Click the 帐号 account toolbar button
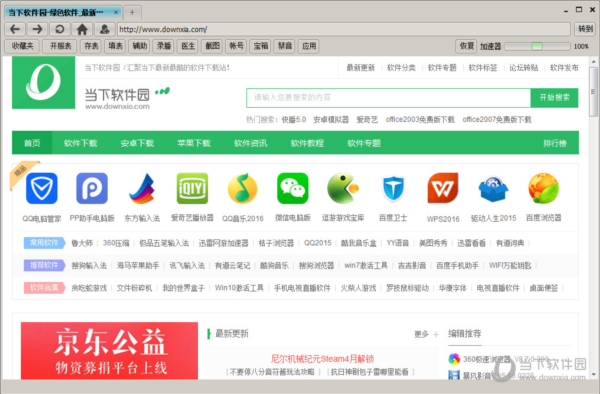Image resolution: width=600 pixels, height=394 pixels. click(x=236, y=46)
